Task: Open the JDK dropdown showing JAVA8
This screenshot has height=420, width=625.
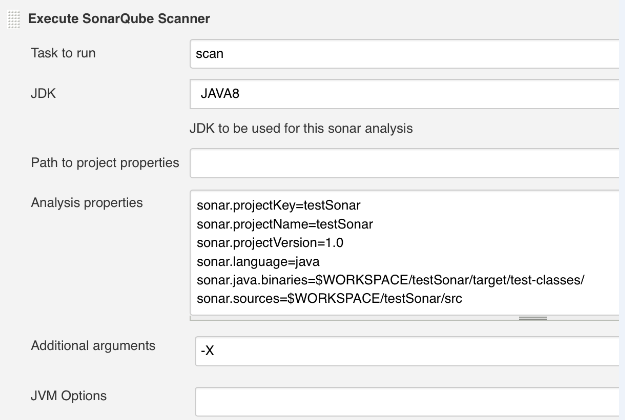Action: [405, 94]
